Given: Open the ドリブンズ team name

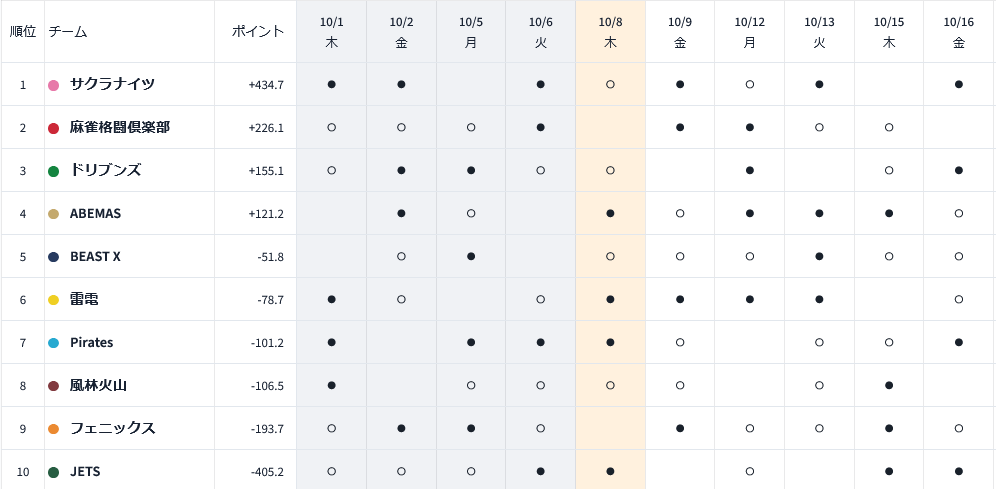Looking at the screenshot, I should click(x=105, y=170).
